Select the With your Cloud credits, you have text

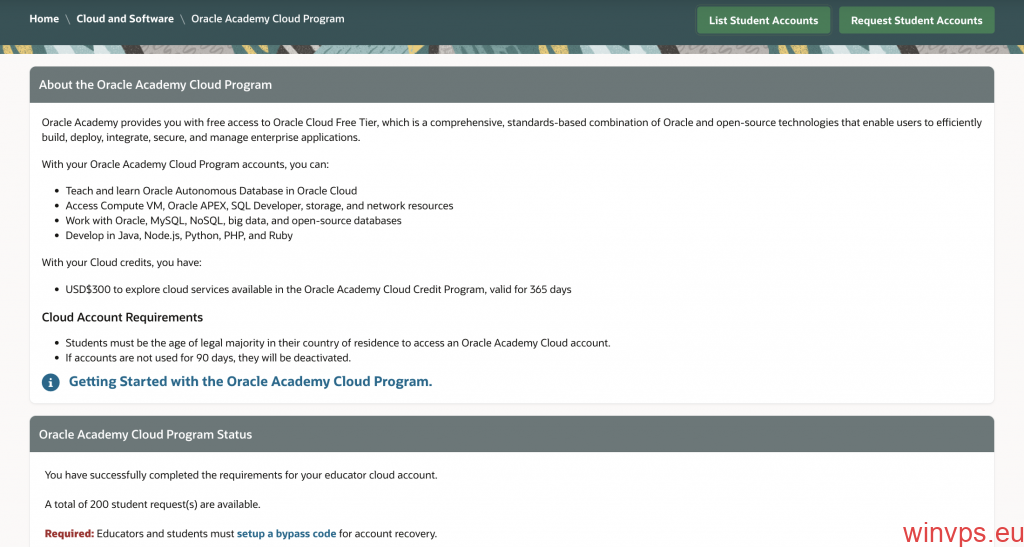(x=122, y=262)
